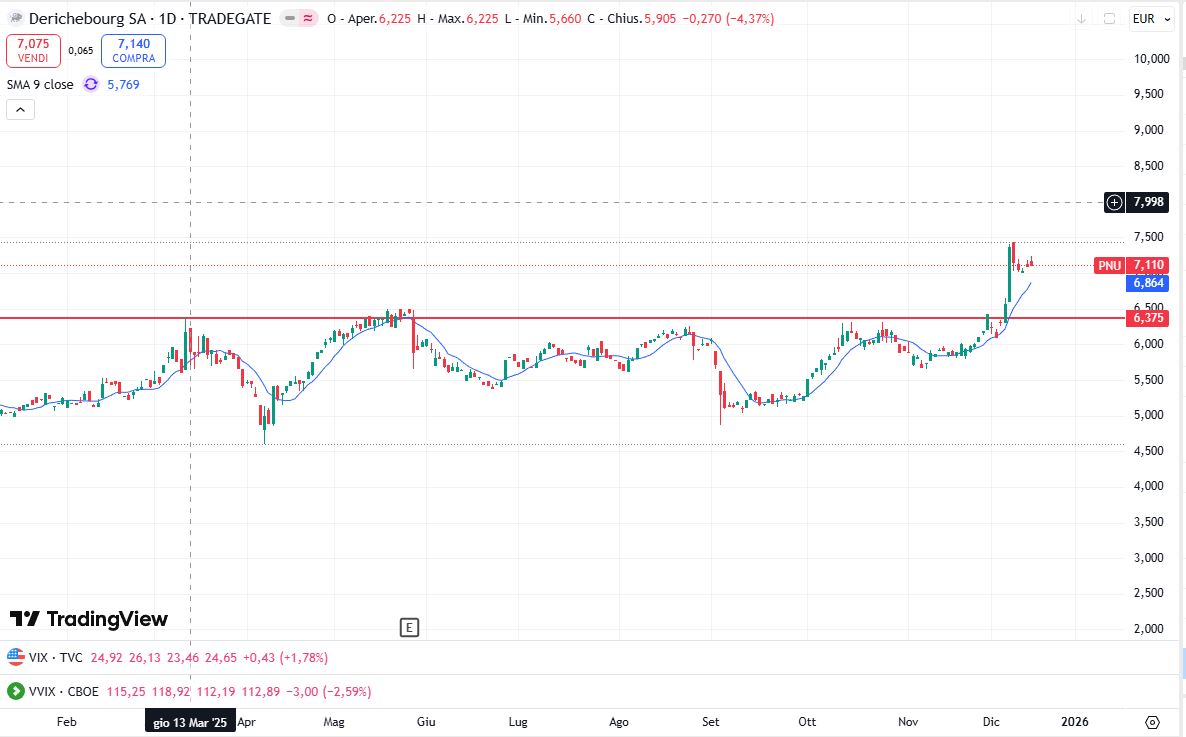Image resolution: width=1186 pixels, height=737 pixels.
Task: Select the VIX · TVC pane legend
Action: [56, 658]
